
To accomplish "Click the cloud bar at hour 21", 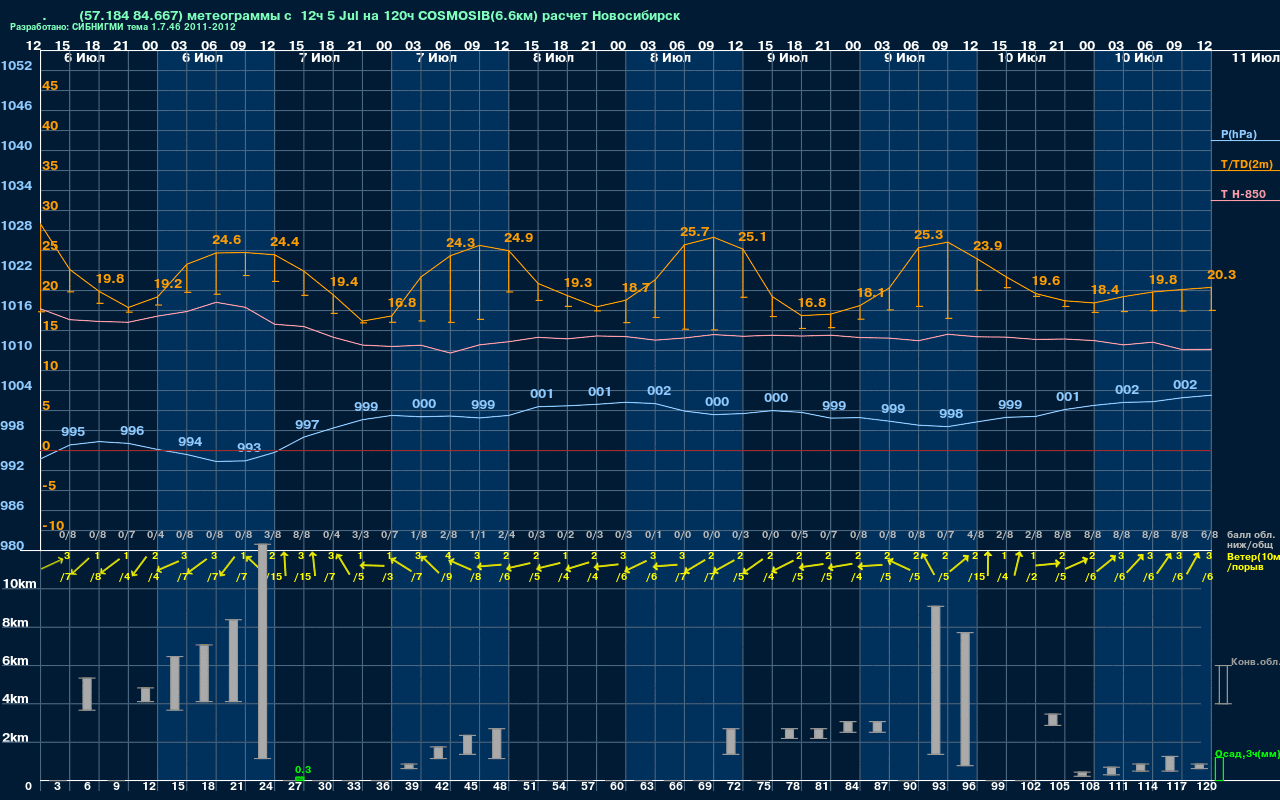I will point(234,661).
